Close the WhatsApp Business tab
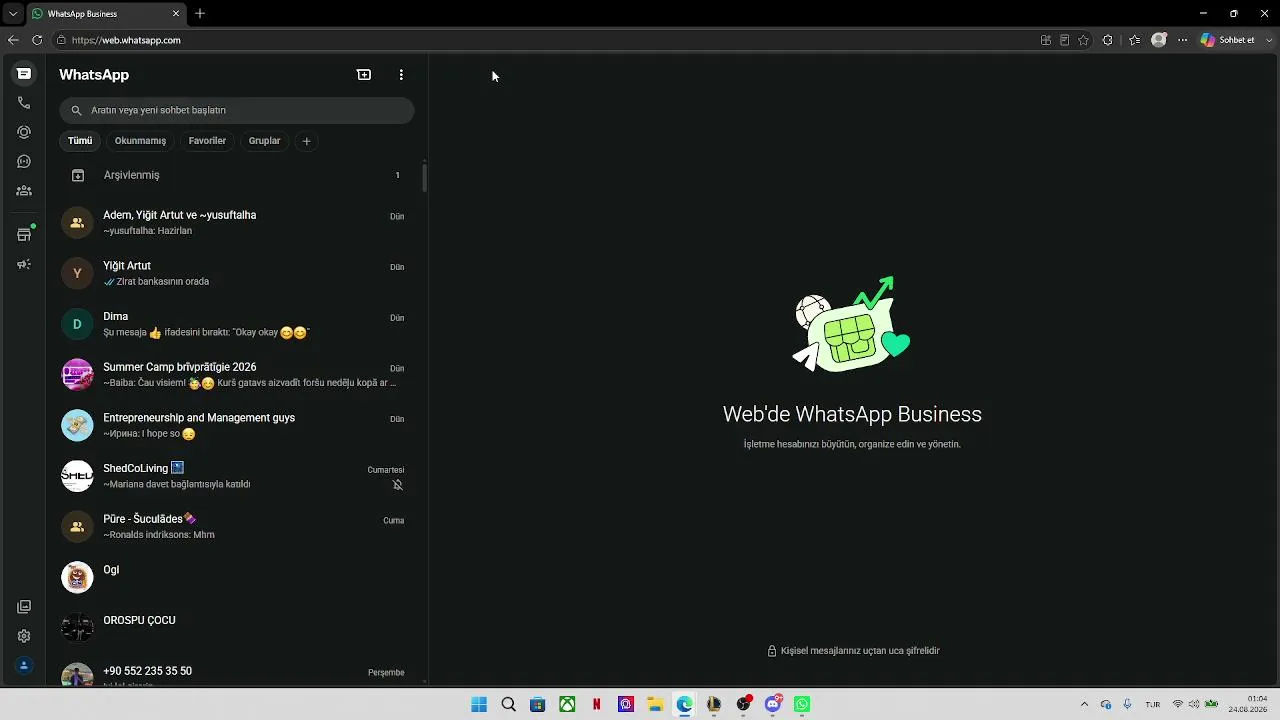The height and width of the screenshot is (720, 1280). (x=176, y=14)
